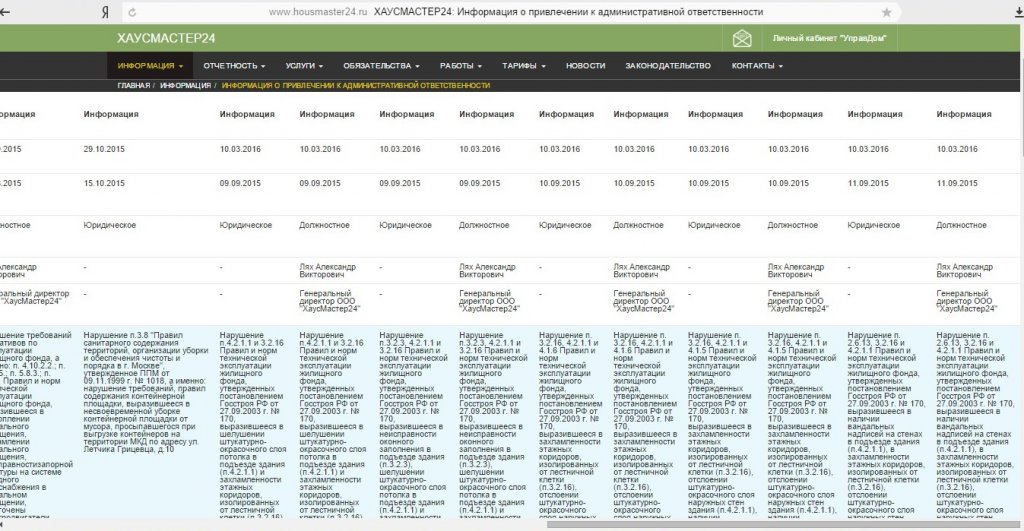The width and height of the screenshot is (1024, 531).
Task: Click the rightmost "Генеральный директор ООО" cell
Action: (967, 301)
